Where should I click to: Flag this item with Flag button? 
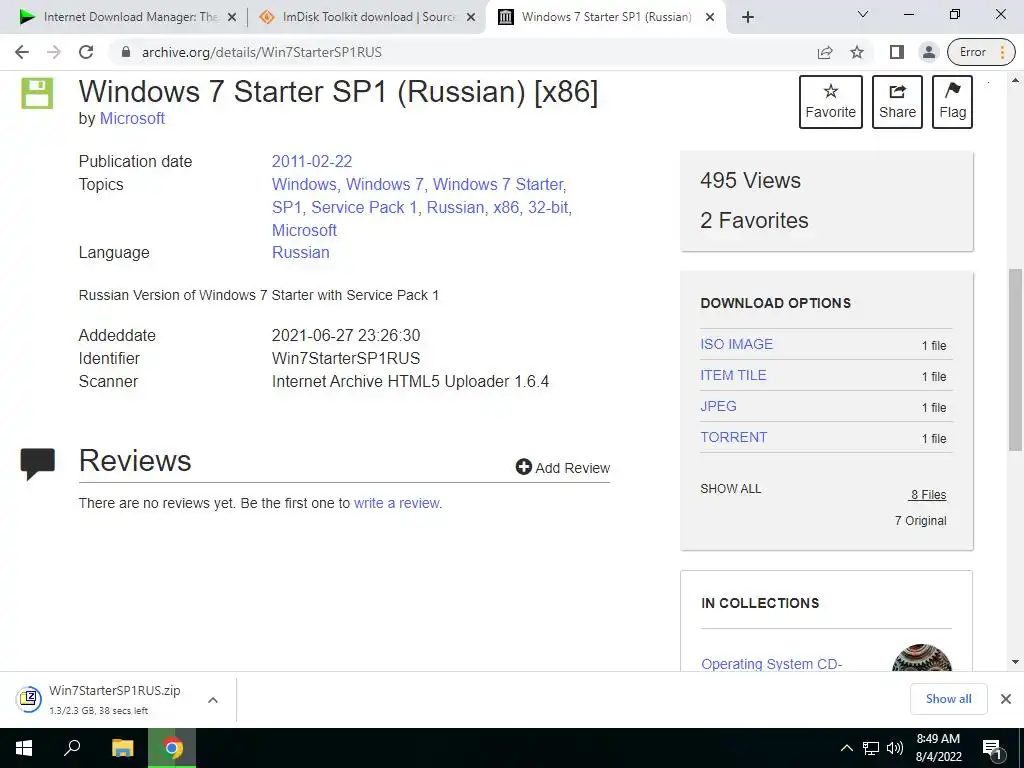(952, 102)
